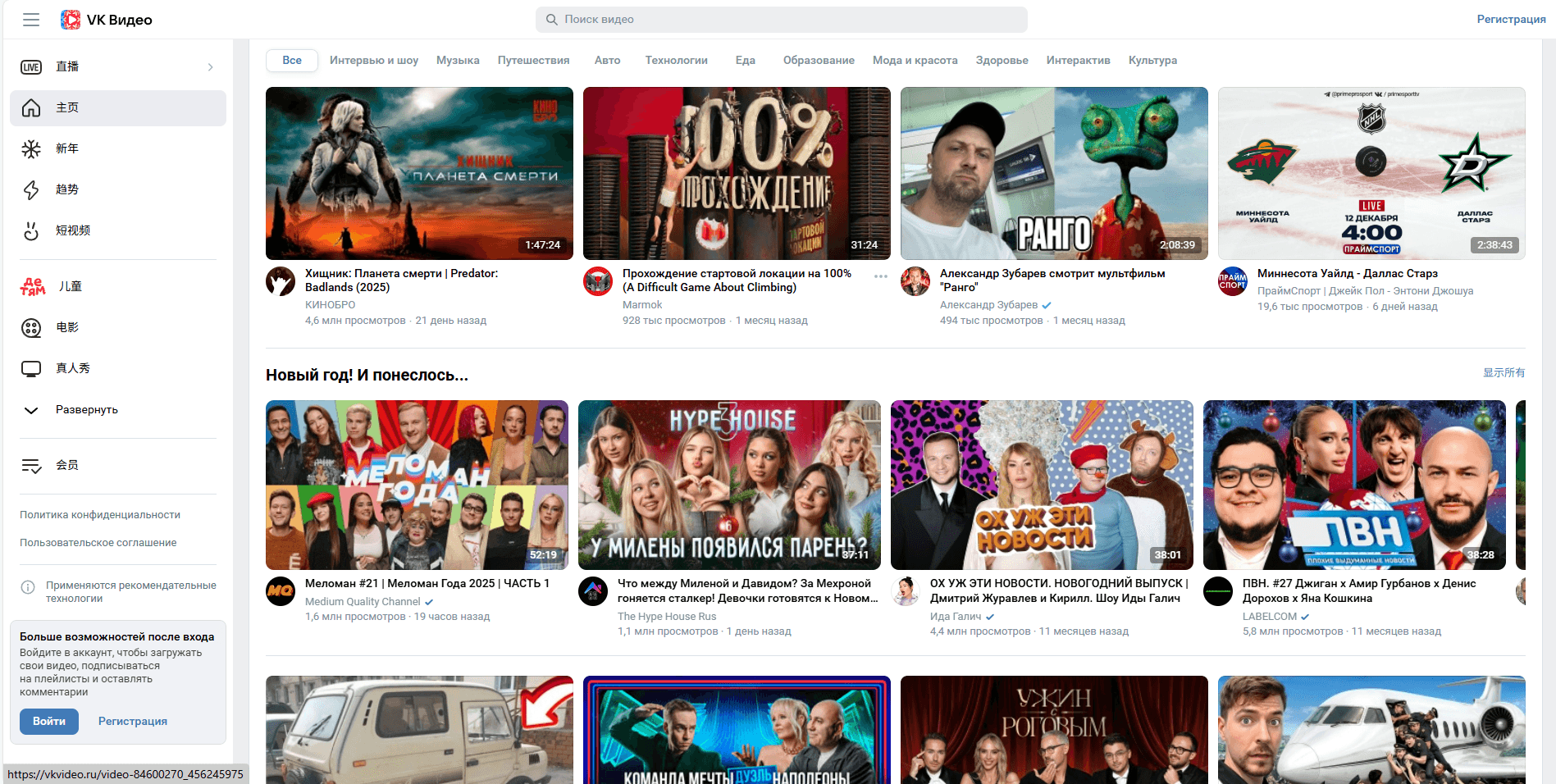Viewport: 1556px width, 784px height.
Task: Open the 新年 snowflake icon
Action: click(31, 149)
